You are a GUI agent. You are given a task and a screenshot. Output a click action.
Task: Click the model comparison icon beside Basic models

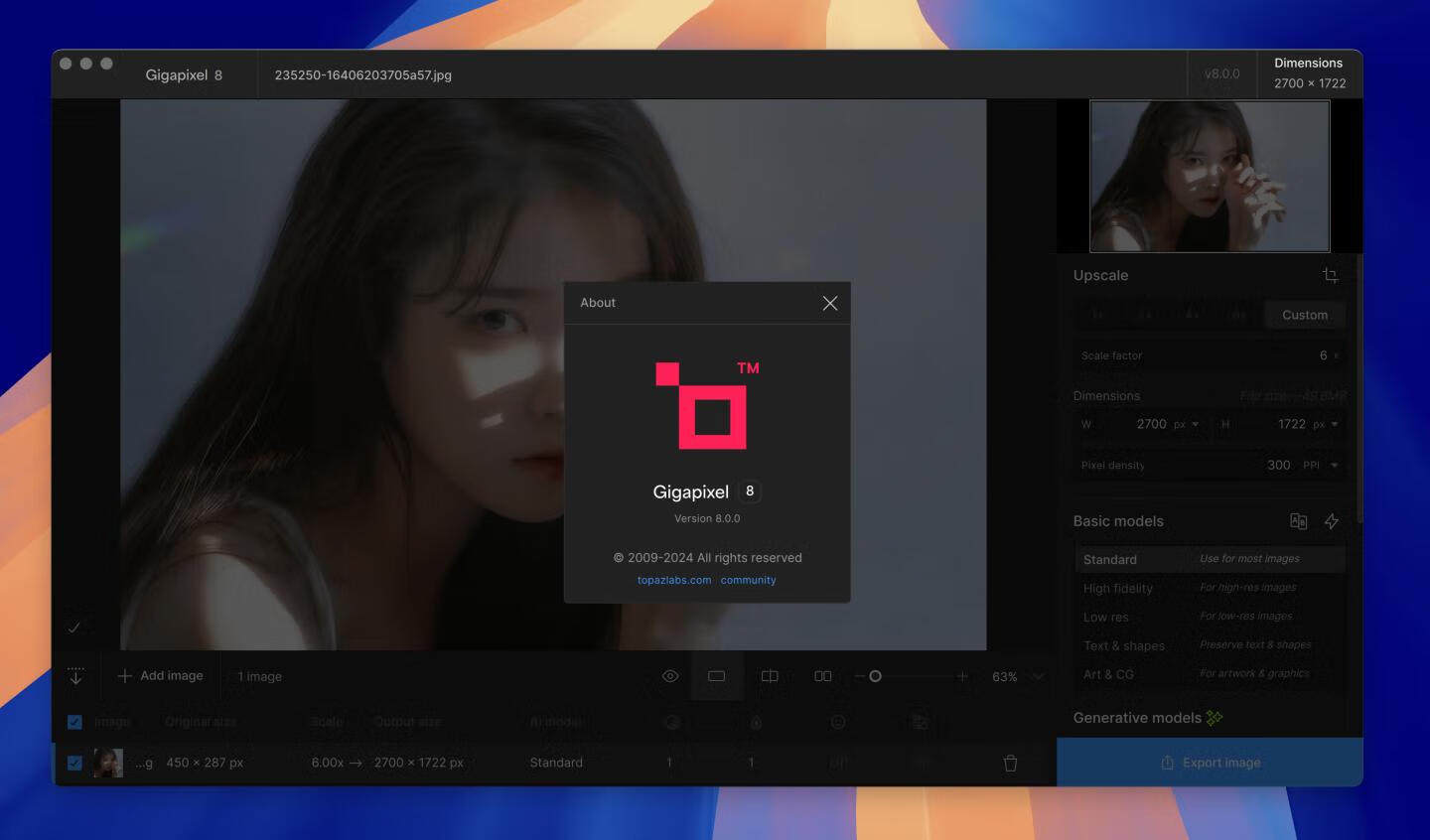click(x=1298, y=521)
